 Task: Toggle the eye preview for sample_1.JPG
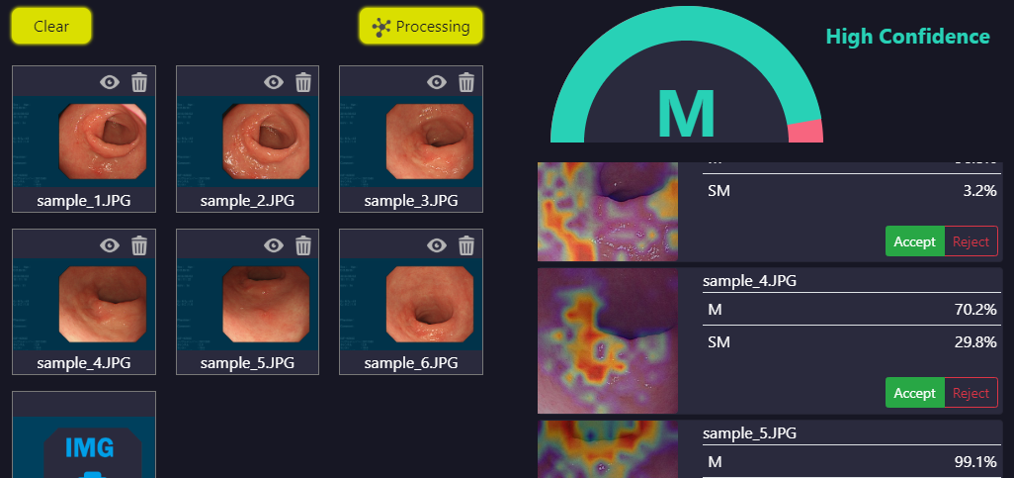[110, 82]
